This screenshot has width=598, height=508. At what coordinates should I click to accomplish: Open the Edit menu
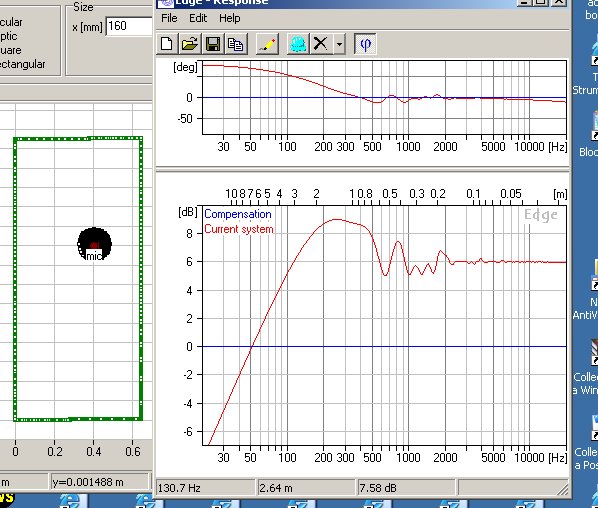pos(198,18)
